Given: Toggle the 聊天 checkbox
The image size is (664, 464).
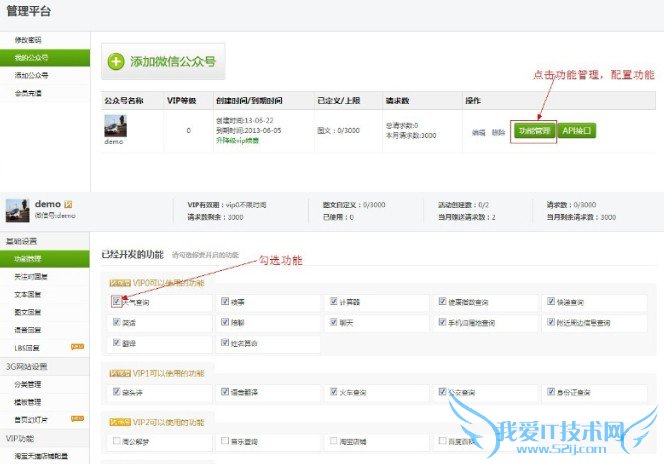Looking at the screenshot, I should (334, 322).
